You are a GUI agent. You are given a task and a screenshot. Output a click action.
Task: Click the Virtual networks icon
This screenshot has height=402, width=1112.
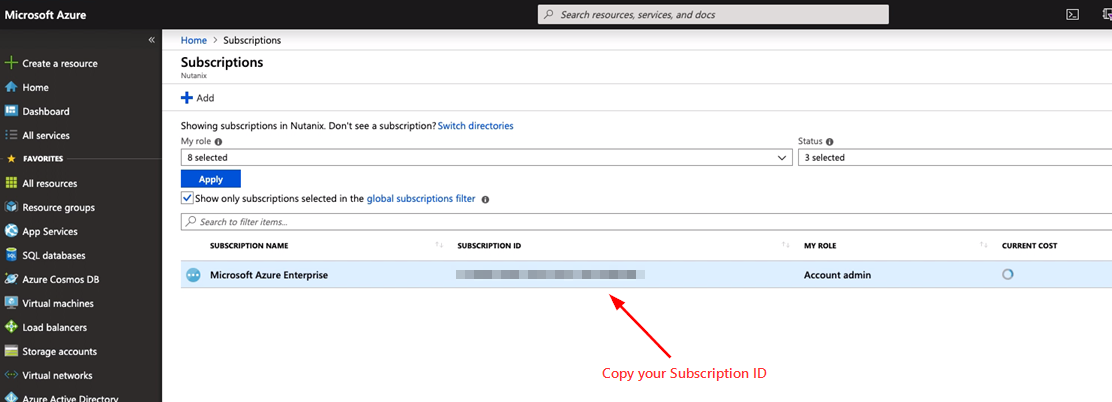tap(11, 375)
